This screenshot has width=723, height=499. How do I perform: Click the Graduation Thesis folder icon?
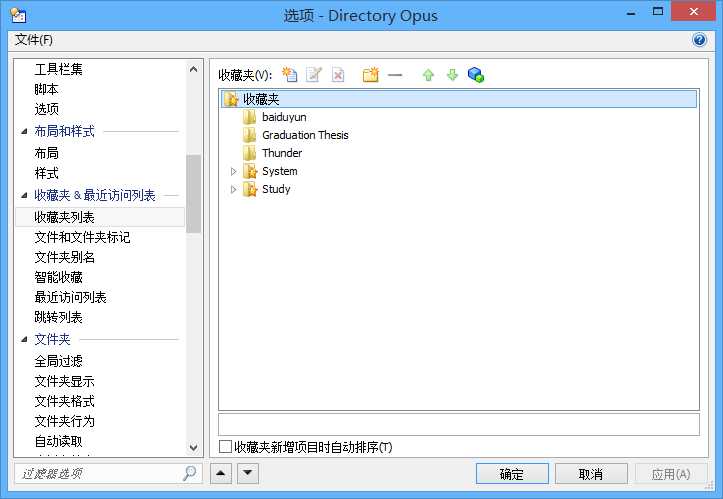249,135
